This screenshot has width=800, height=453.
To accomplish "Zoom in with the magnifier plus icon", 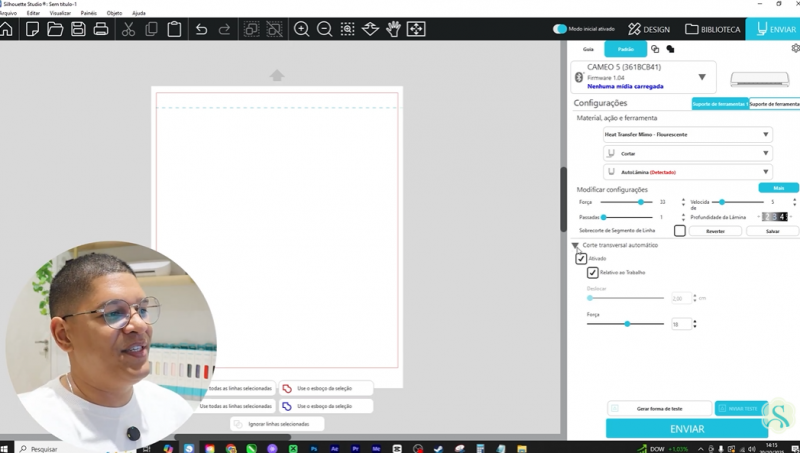I will coord(301,30).
